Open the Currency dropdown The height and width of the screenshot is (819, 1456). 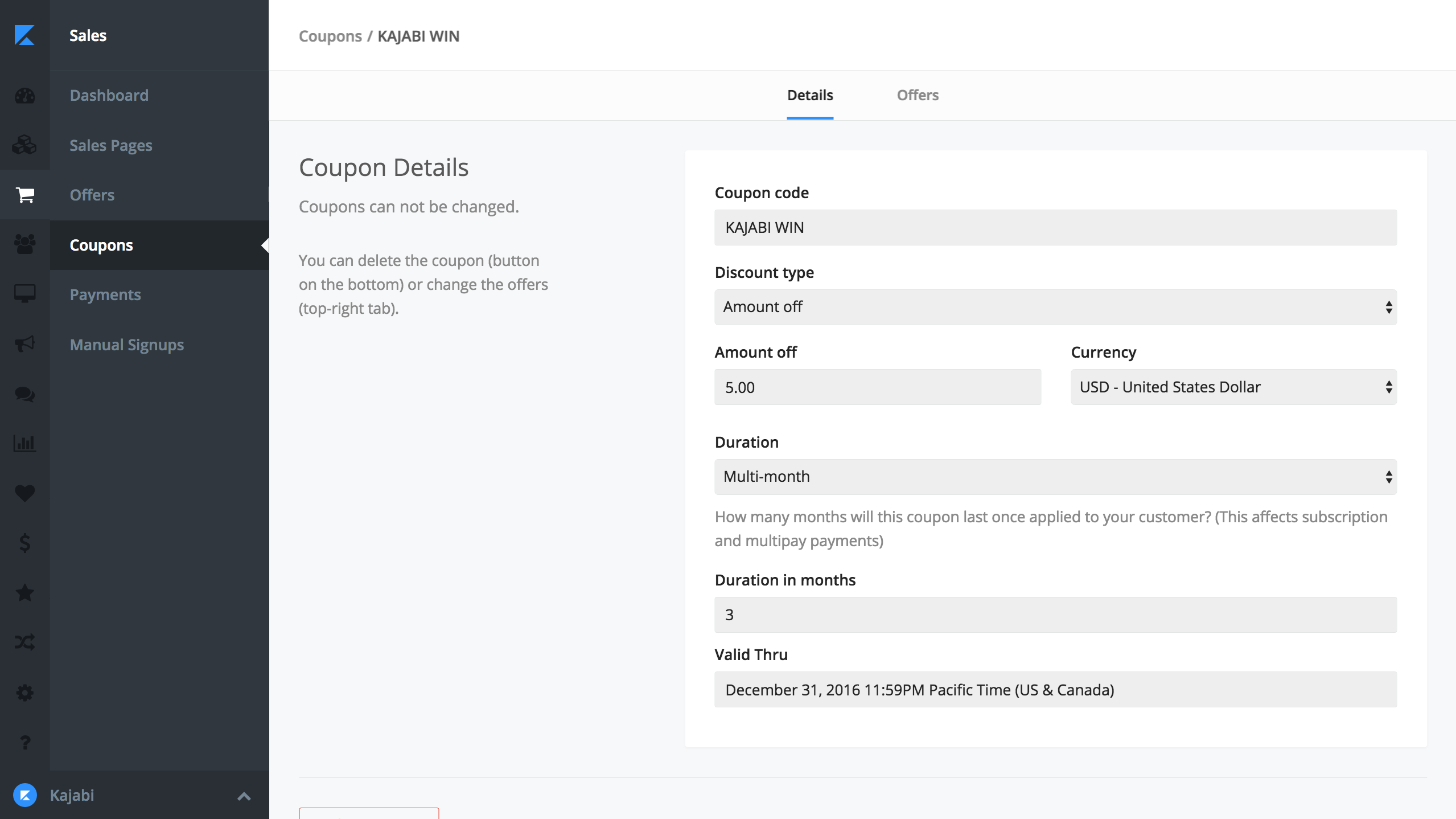[1233, 387]
